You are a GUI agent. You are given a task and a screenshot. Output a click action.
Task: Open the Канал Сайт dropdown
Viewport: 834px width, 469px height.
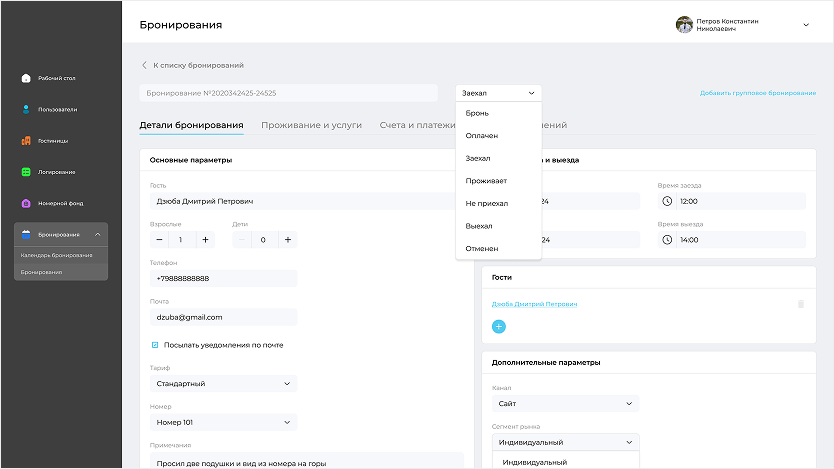pyautogui.click(x=565, y=404)
